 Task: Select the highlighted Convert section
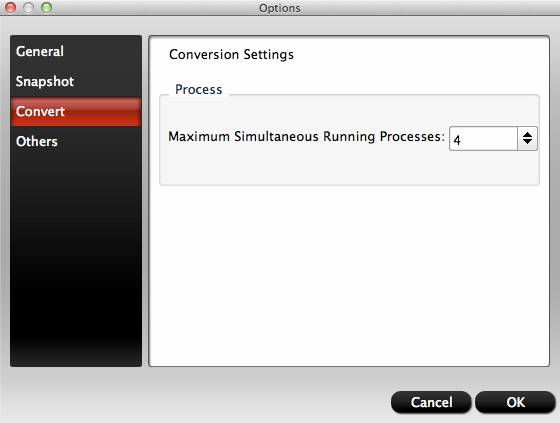coord(76,111)
